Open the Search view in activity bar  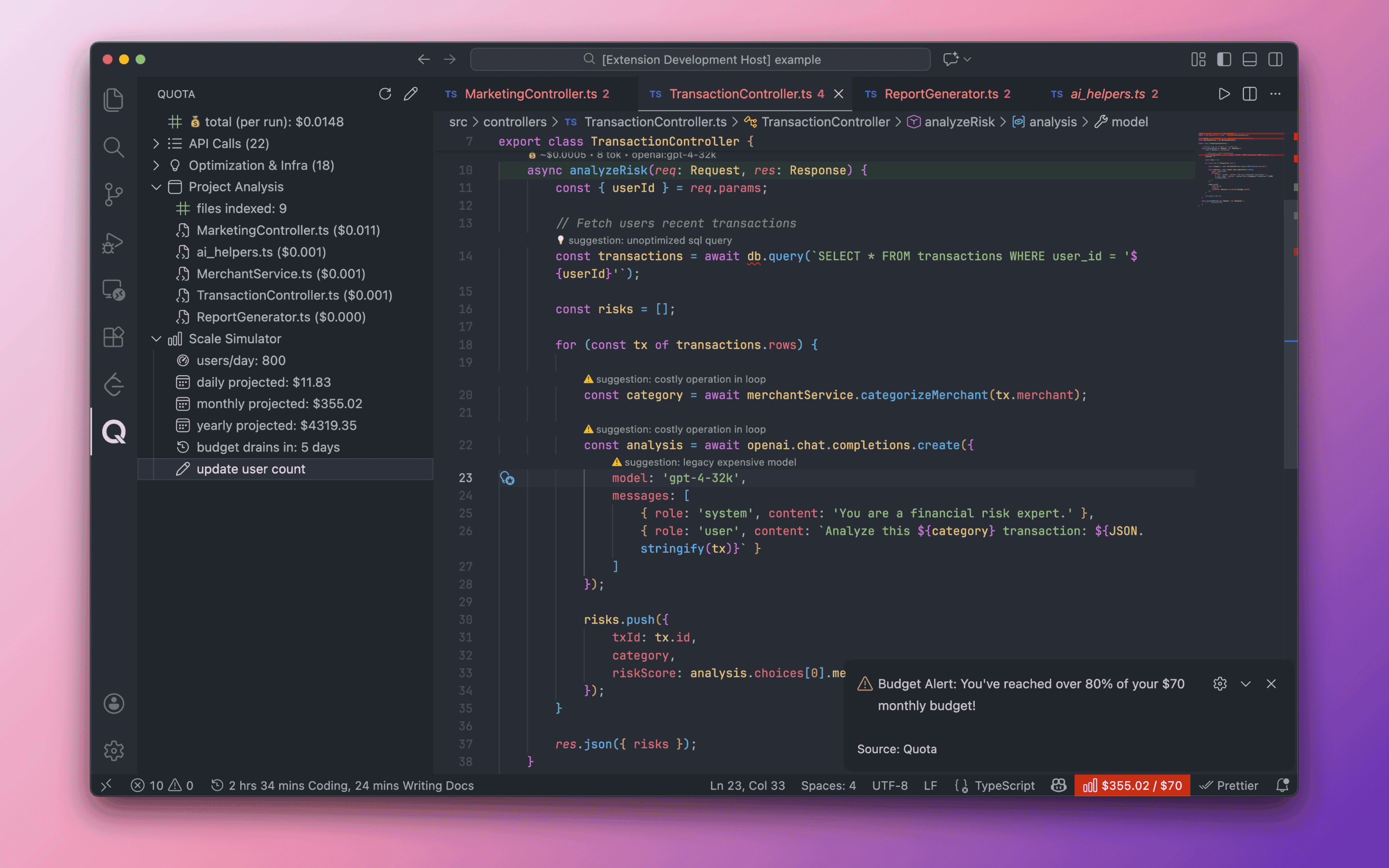114,148
